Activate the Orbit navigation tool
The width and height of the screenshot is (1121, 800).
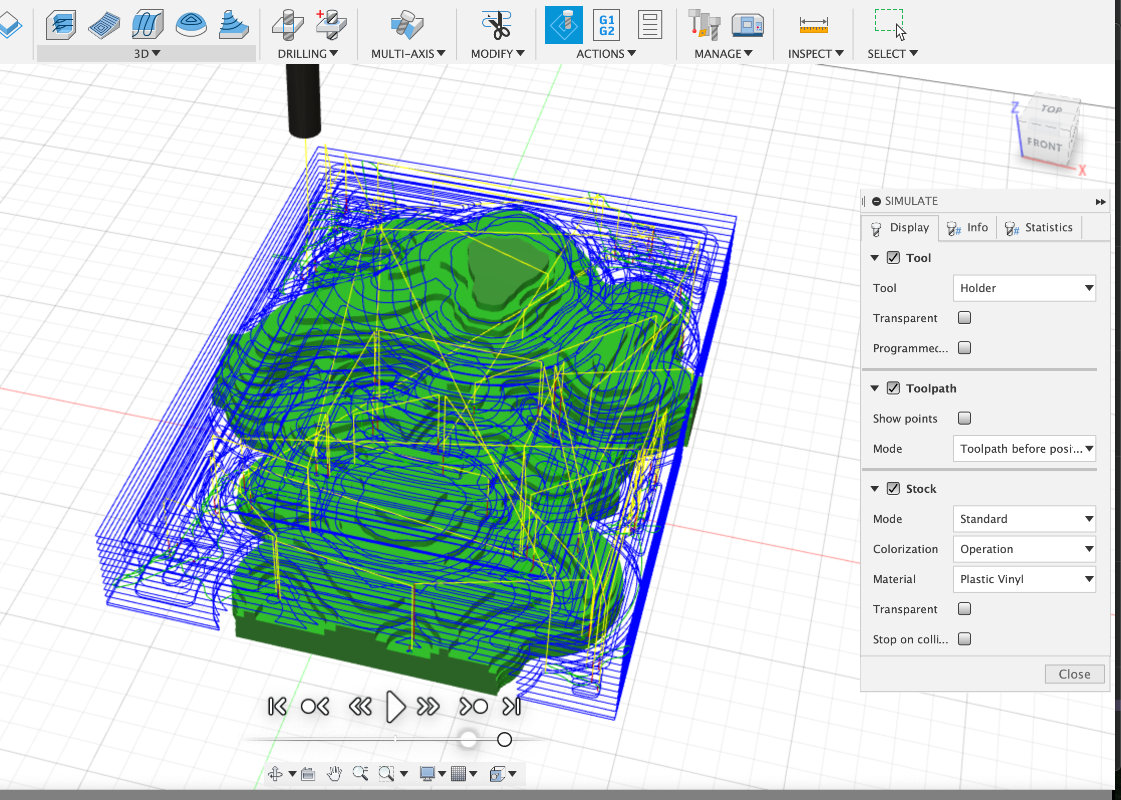275,774
